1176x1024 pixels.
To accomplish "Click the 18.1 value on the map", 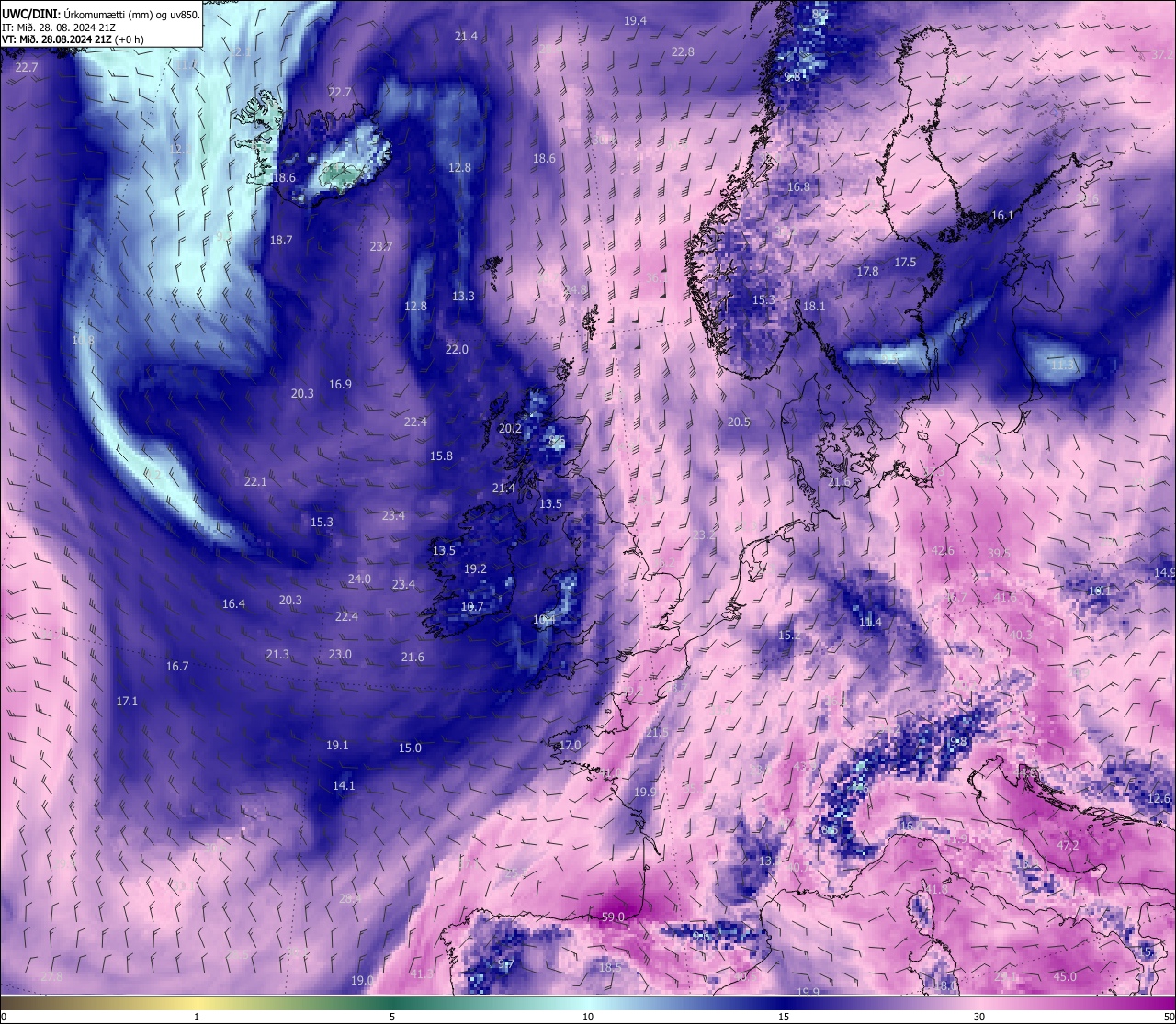I will [814, 306].
